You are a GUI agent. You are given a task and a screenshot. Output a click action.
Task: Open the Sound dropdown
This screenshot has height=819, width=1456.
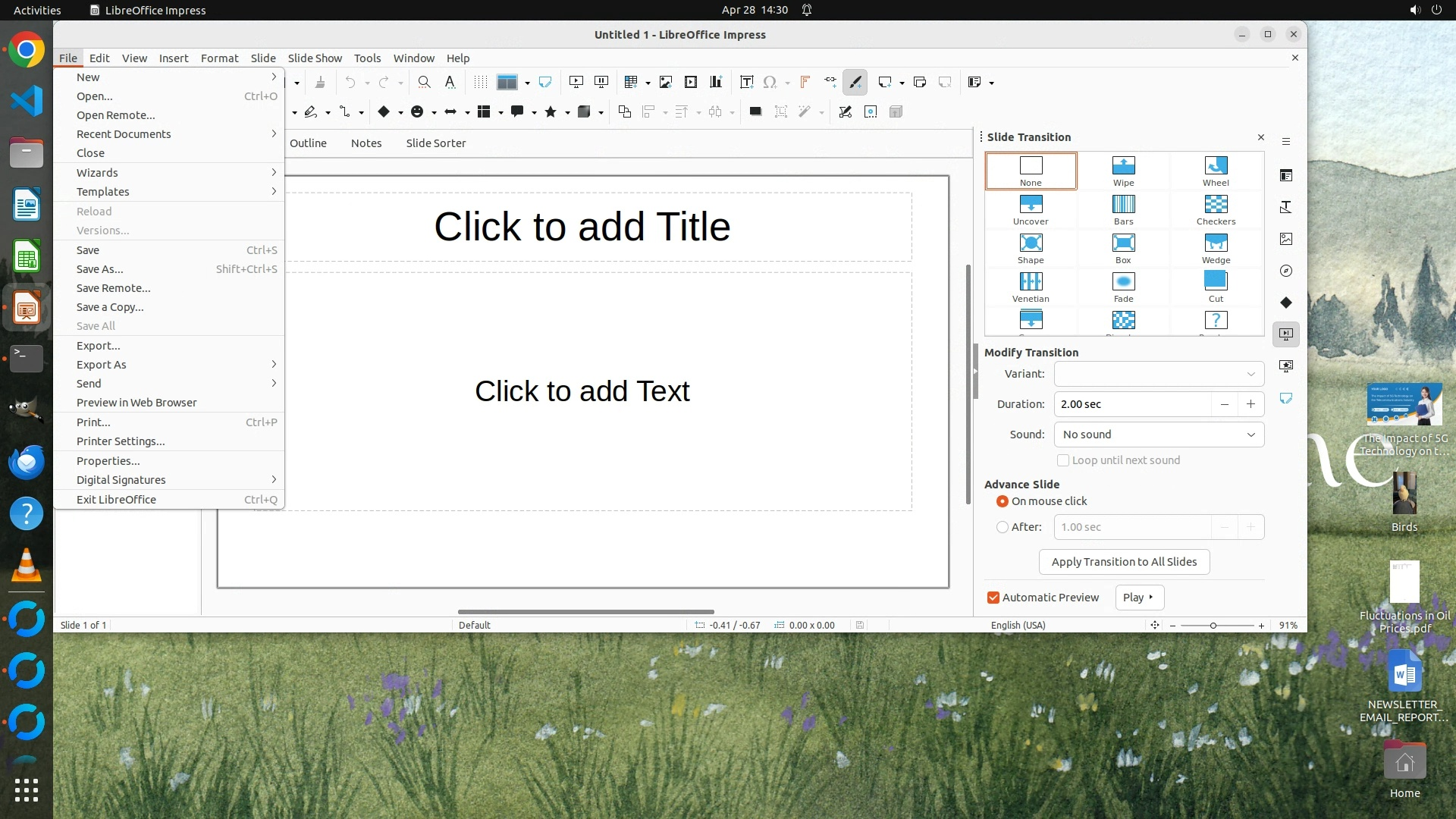point(1159,435)
